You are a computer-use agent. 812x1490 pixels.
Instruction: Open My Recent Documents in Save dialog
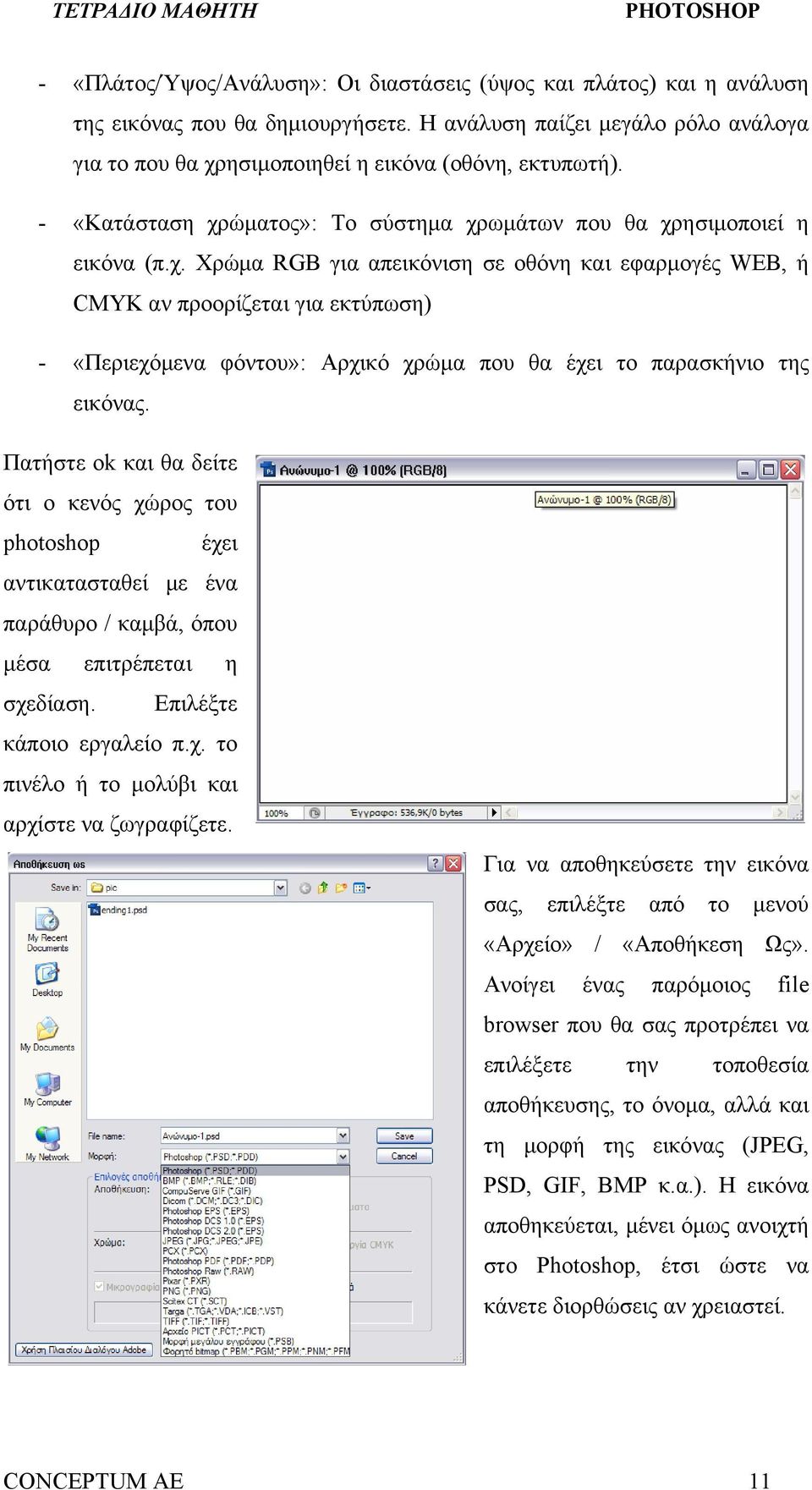[x=47, y=930]
